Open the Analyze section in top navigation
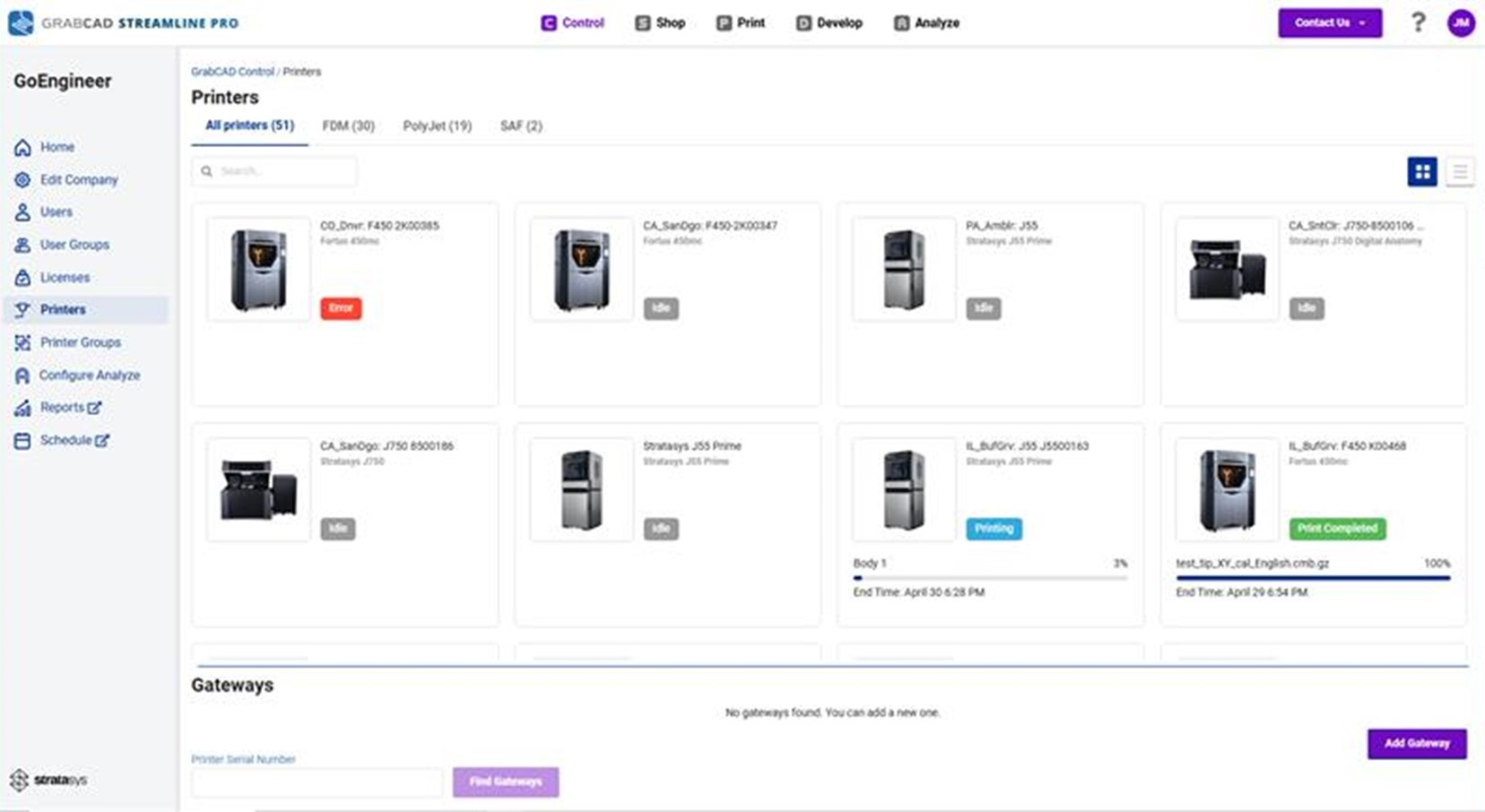1485x812 pixels. (x=925, y=22)
